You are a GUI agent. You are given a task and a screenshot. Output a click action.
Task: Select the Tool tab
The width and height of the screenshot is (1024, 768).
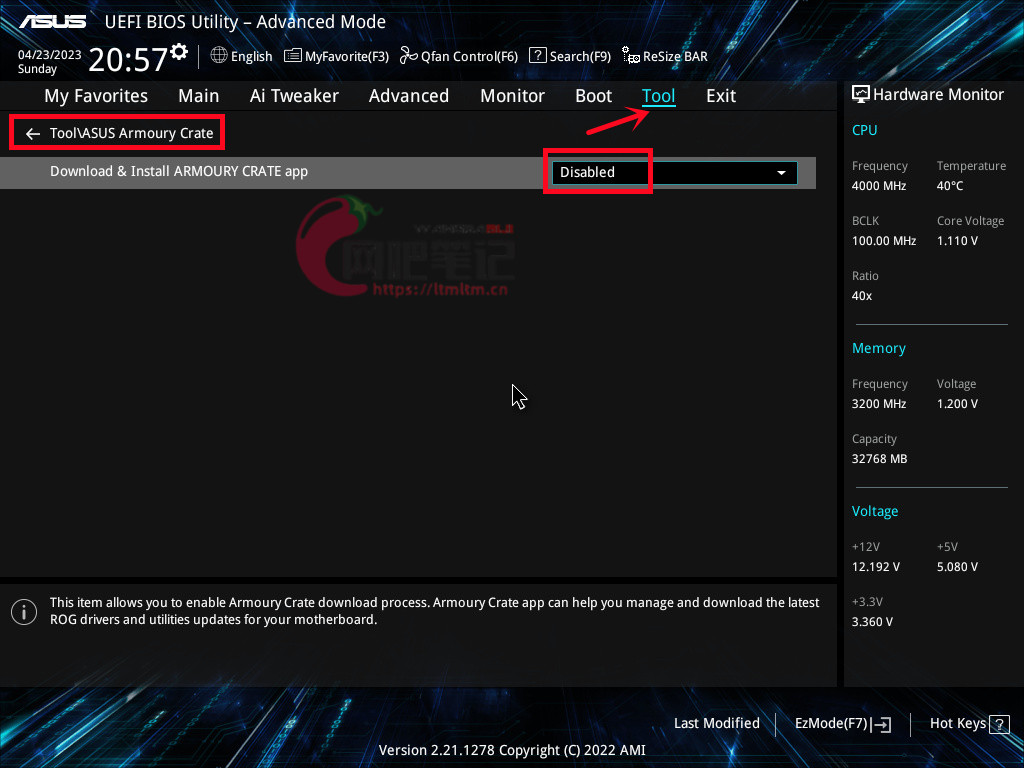point(658,96)
